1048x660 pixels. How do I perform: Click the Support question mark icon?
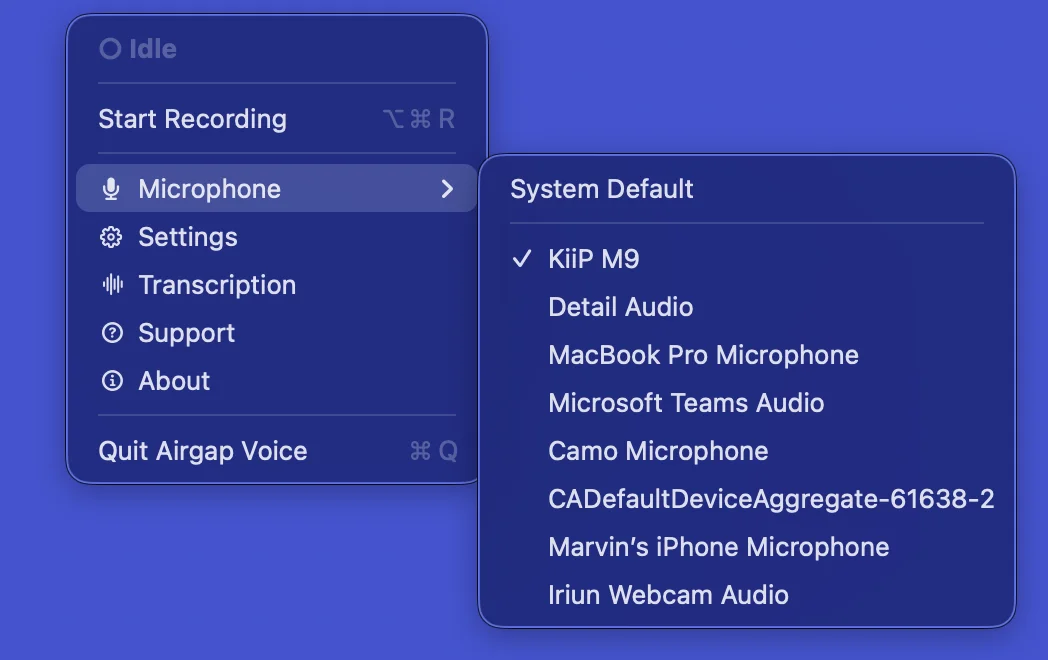110,333
